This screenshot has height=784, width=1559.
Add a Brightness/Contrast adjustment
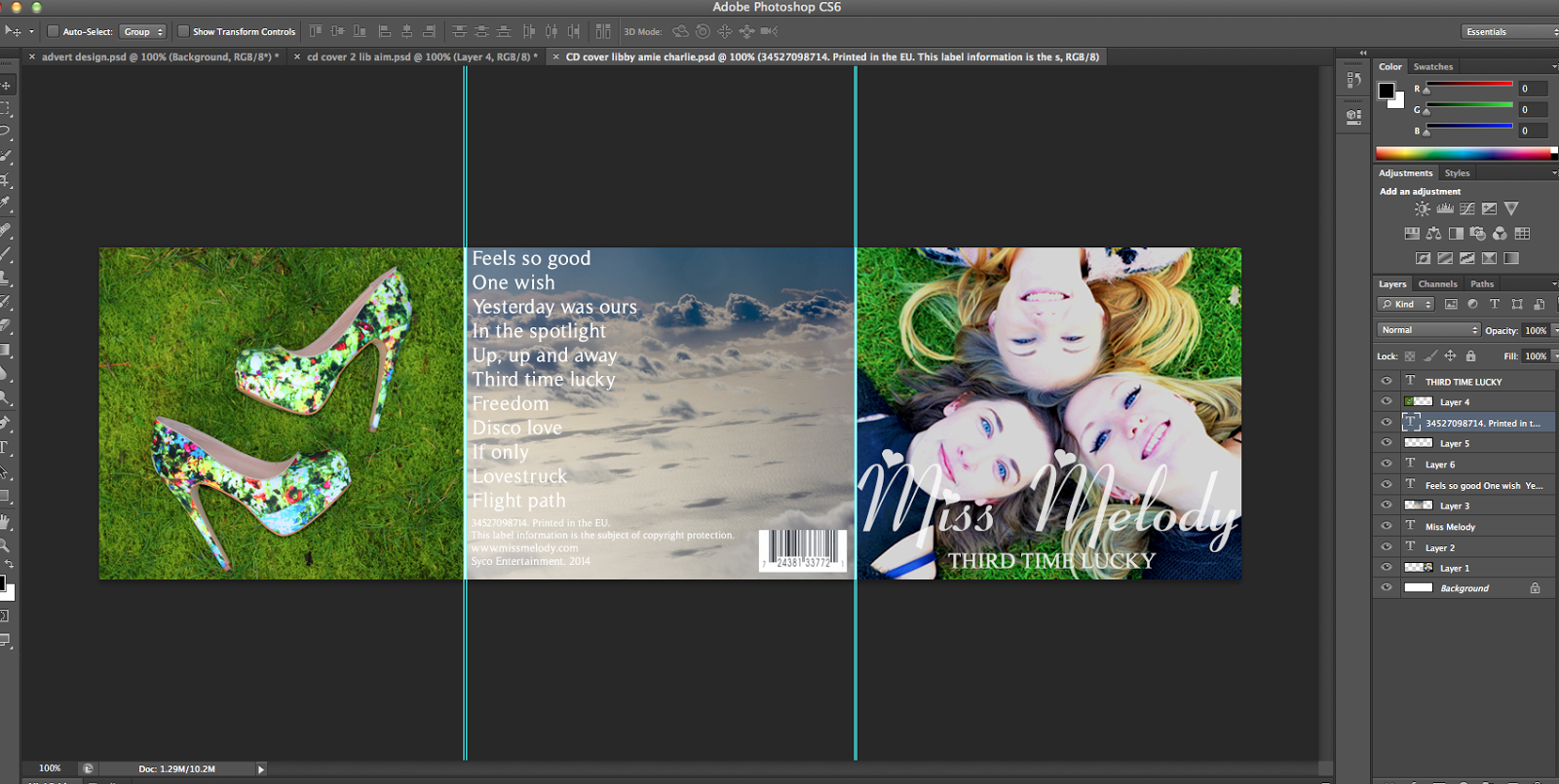(x=1423, y=208)
